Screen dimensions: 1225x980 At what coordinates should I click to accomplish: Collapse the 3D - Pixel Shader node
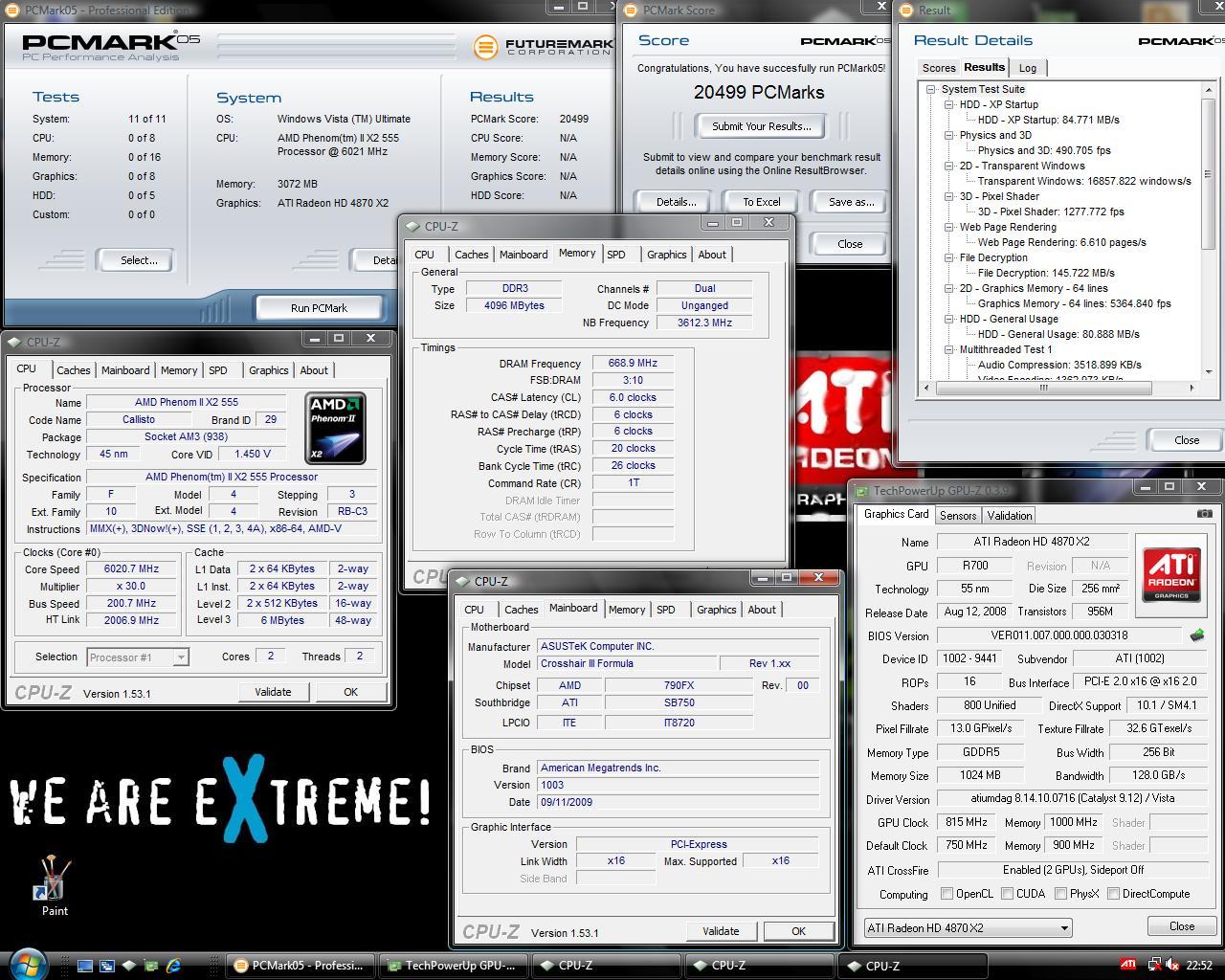[x=948, y=196]
